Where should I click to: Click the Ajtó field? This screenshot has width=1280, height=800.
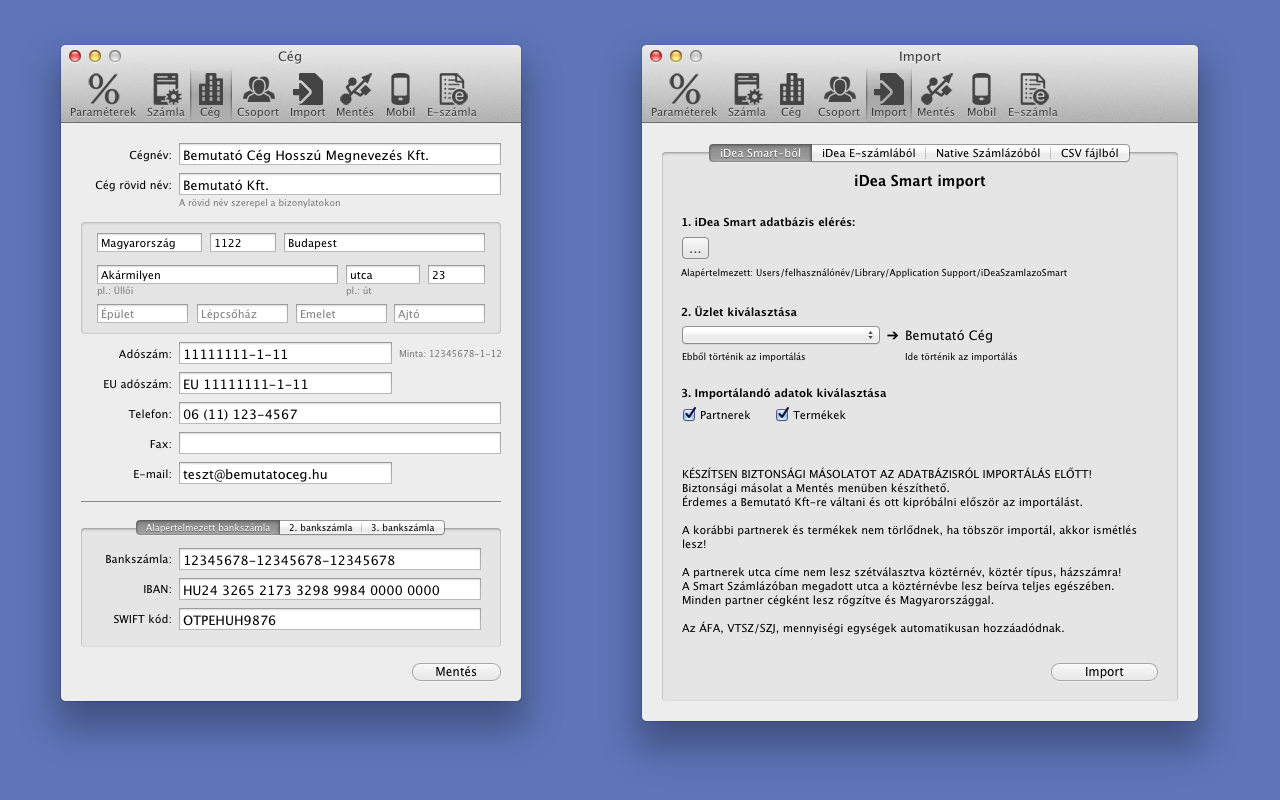(x=439, y=314)
